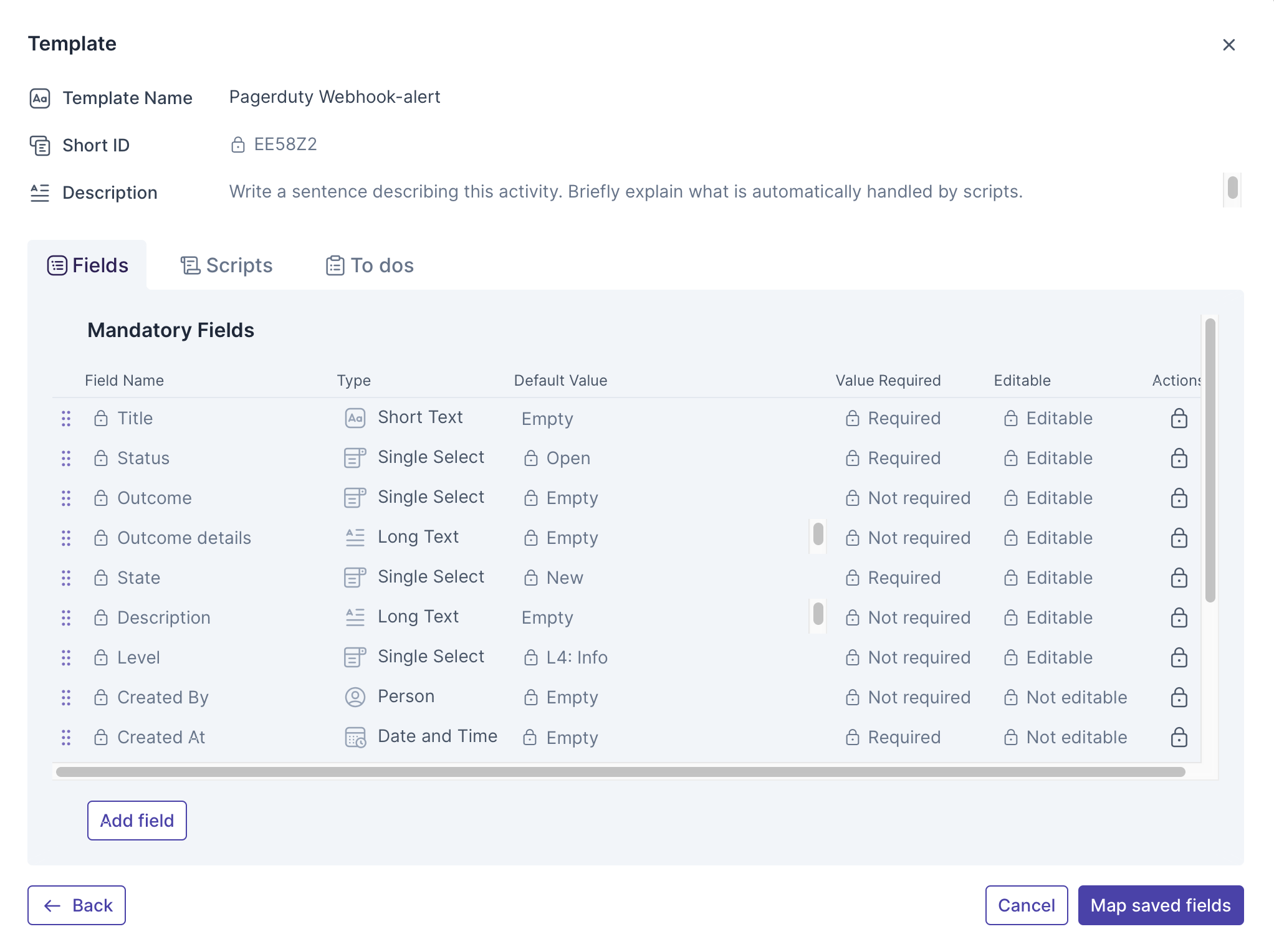The width and height of the screenshot is (1274, 952).
Task: Click lock action icon in Status row
Action: tap(1179, 459)
